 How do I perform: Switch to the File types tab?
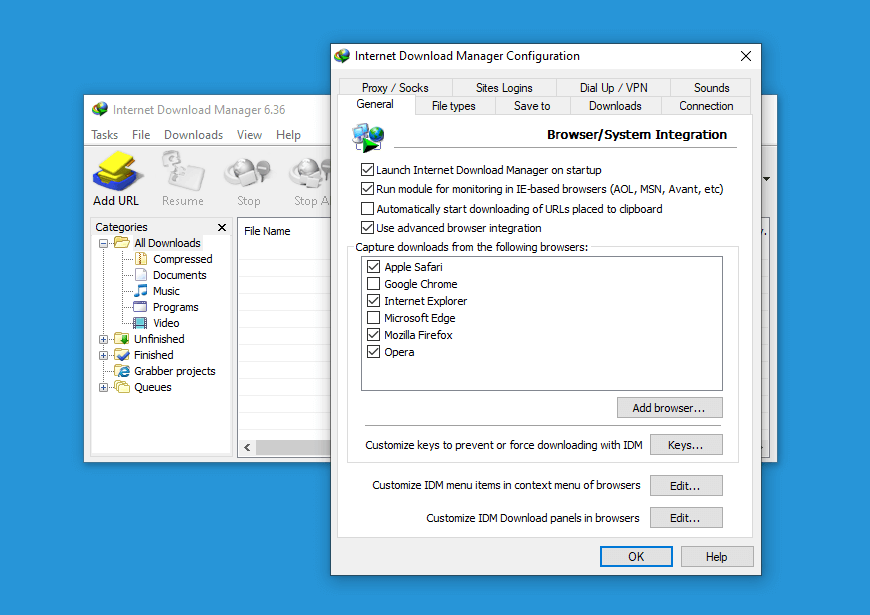pyautogui.click(x=454, y=105)
